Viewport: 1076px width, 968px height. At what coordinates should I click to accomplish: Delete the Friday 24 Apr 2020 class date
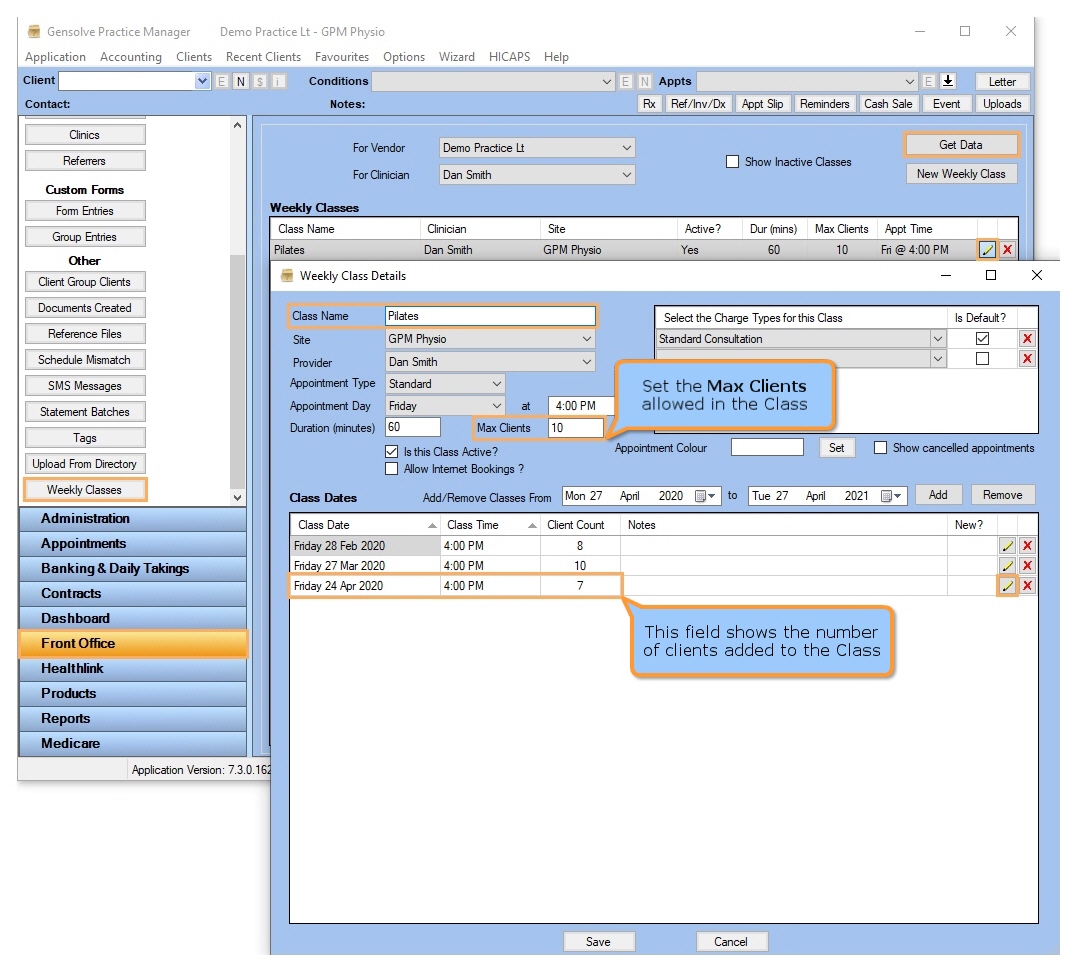point(1027,586)
